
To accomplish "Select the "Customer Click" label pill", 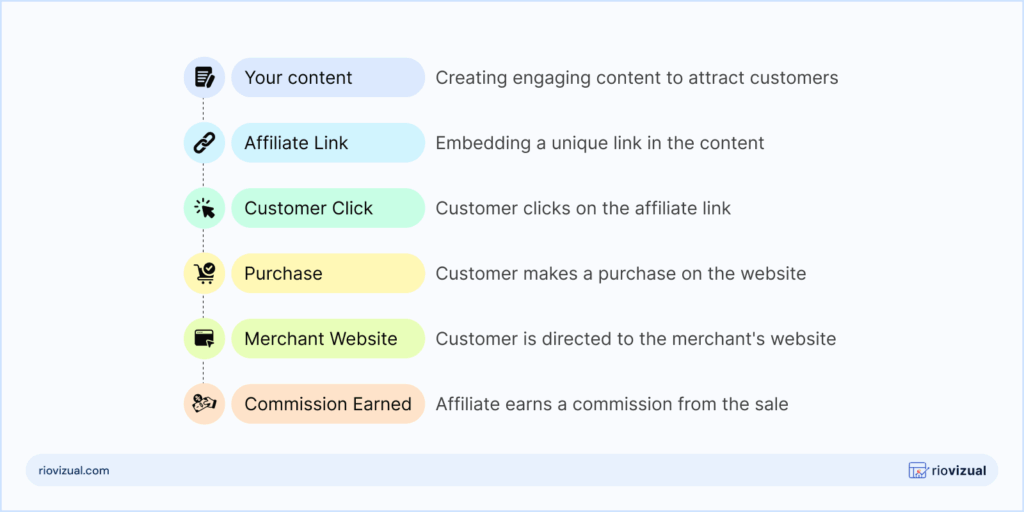I will pos(327,208).
